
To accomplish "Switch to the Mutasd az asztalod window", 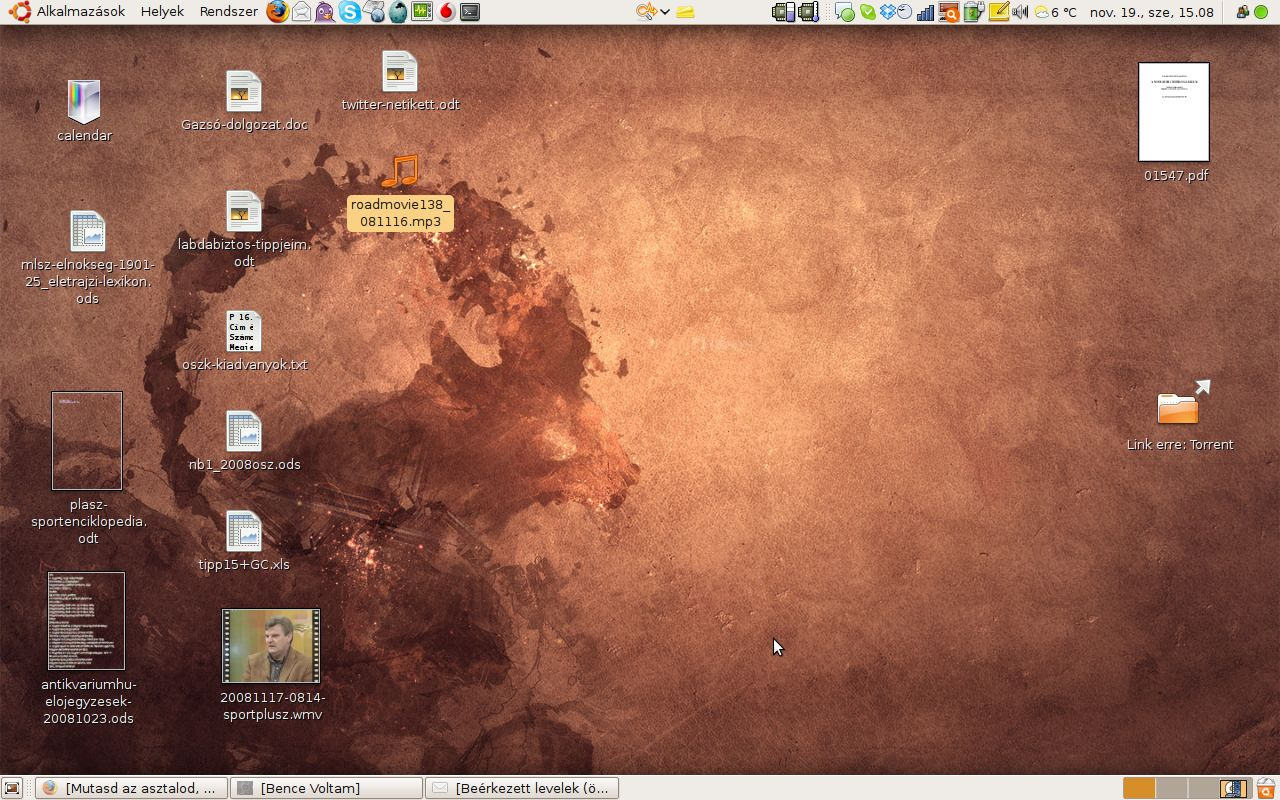I will click(131, 788).
